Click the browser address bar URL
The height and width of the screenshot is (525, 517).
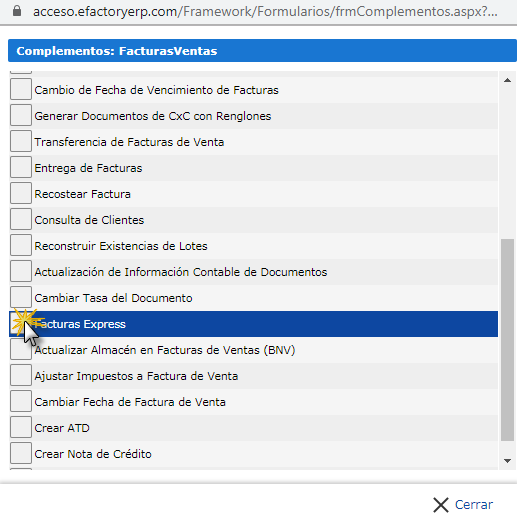[x=265, y=11]
